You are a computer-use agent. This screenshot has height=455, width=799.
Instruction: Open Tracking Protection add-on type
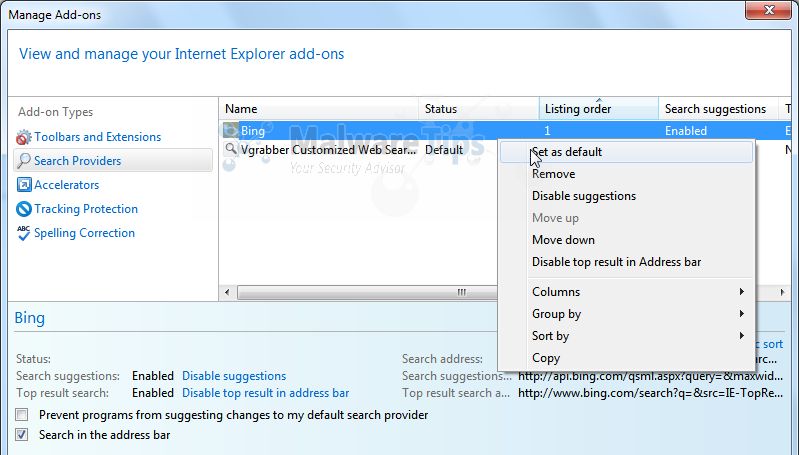(x=86, y=209)
